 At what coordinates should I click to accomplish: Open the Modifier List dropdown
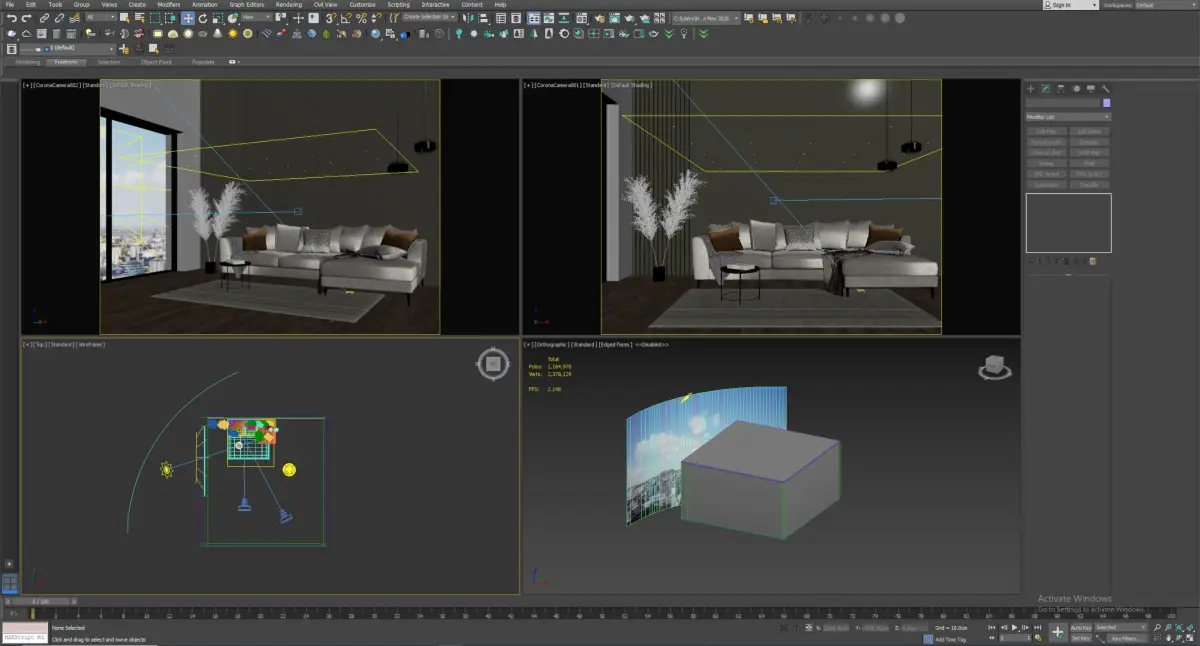coord(1068,117)
